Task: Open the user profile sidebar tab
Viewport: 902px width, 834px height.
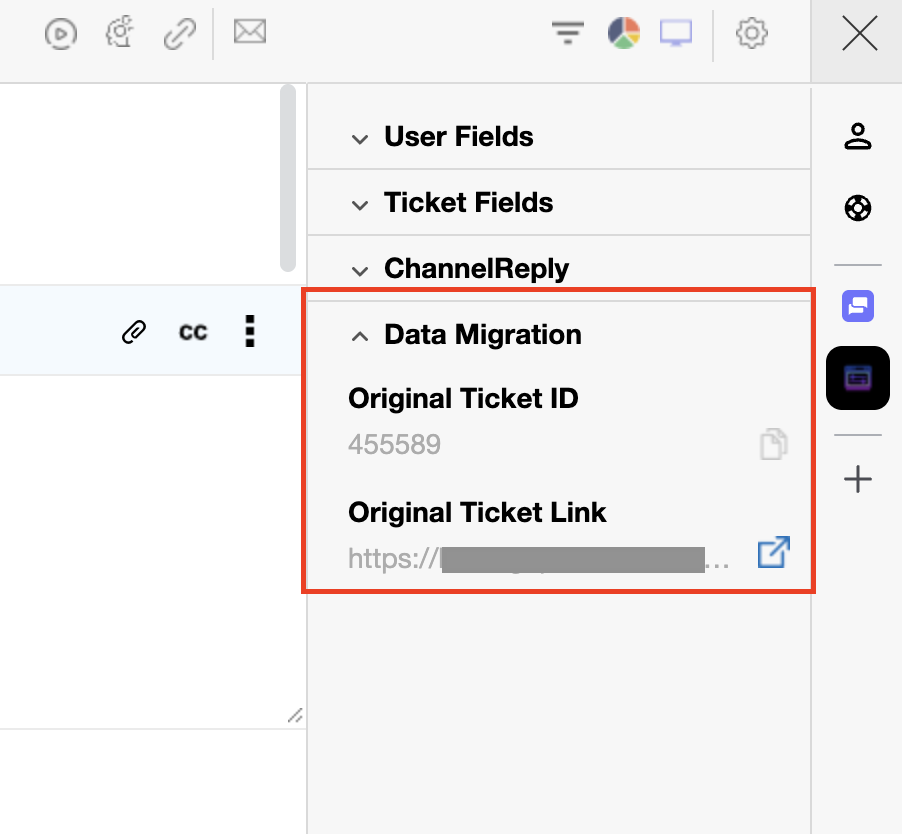Action: [858, 137]
